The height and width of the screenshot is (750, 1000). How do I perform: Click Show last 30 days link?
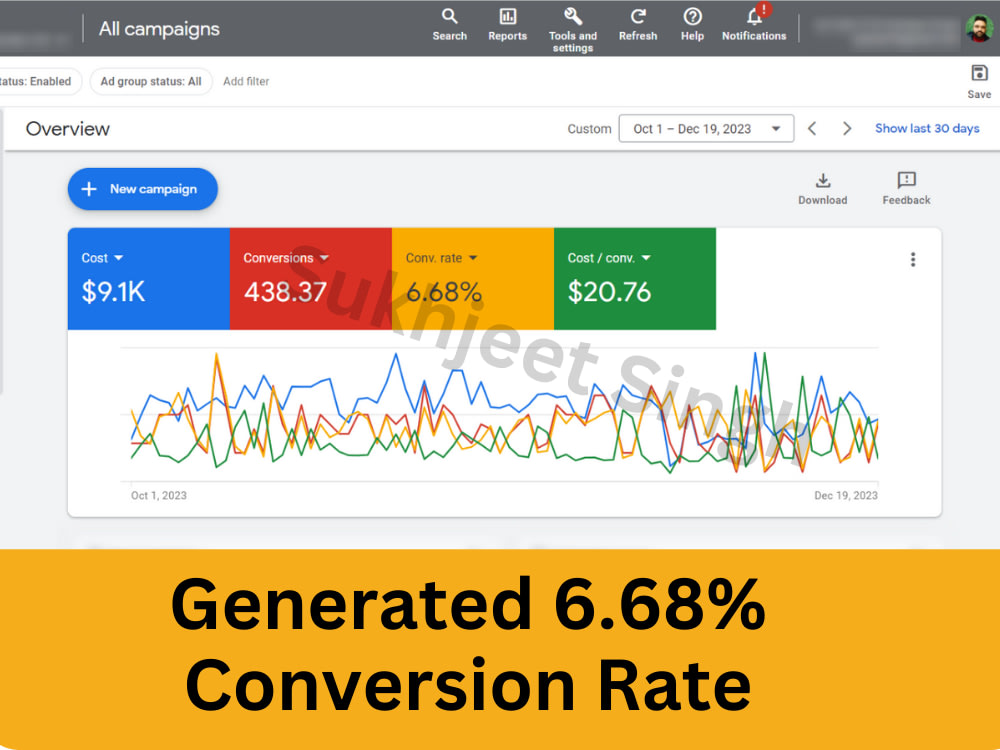(x=927, y=128)
